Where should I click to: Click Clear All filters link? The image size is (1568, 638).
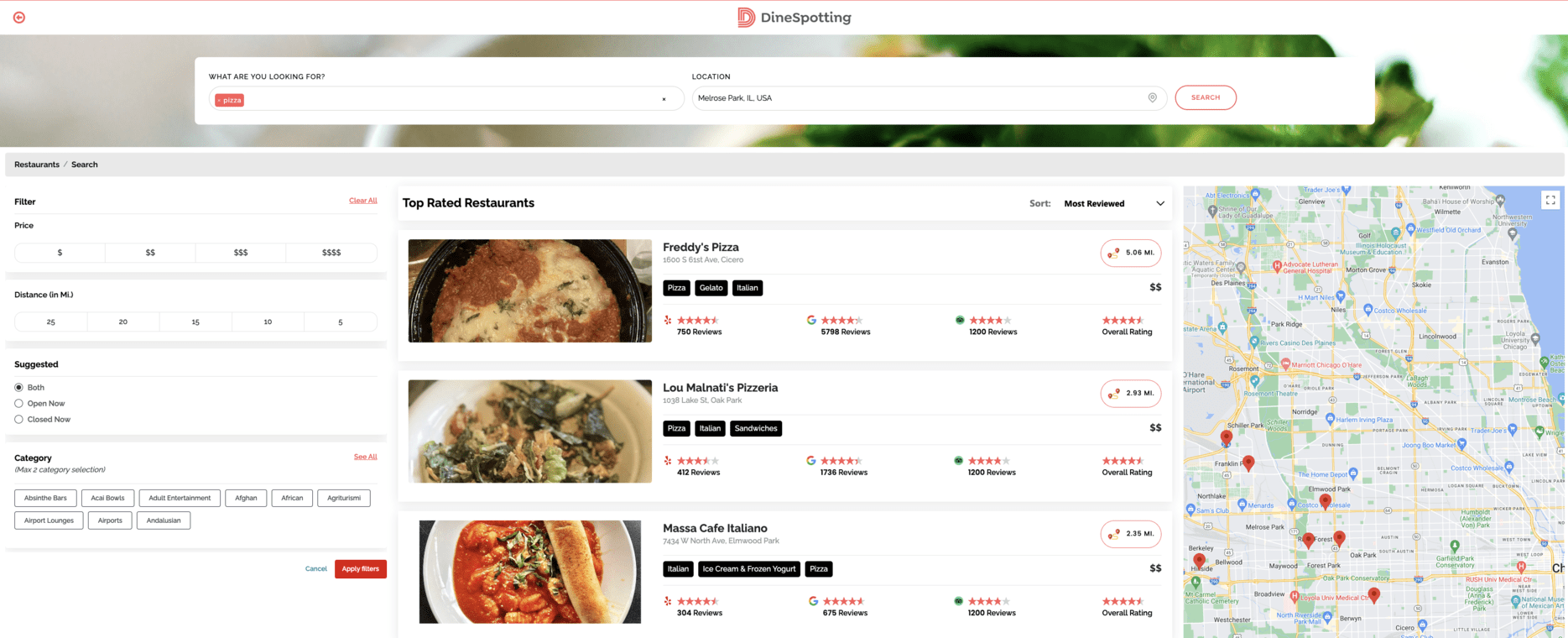[x=363, y=201]
